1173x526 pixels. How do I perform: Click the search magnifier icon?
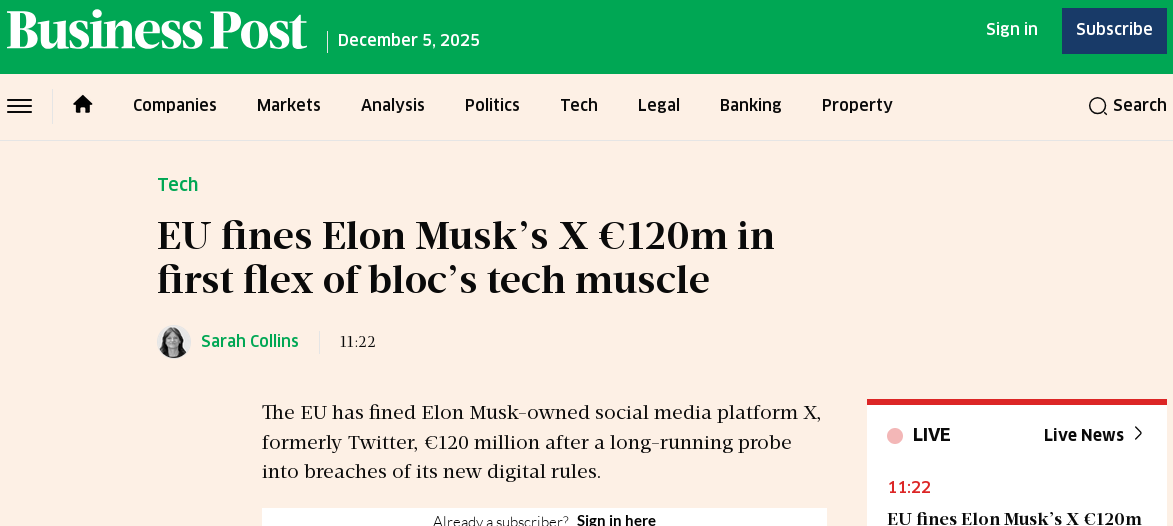[x=1097, y=106]
